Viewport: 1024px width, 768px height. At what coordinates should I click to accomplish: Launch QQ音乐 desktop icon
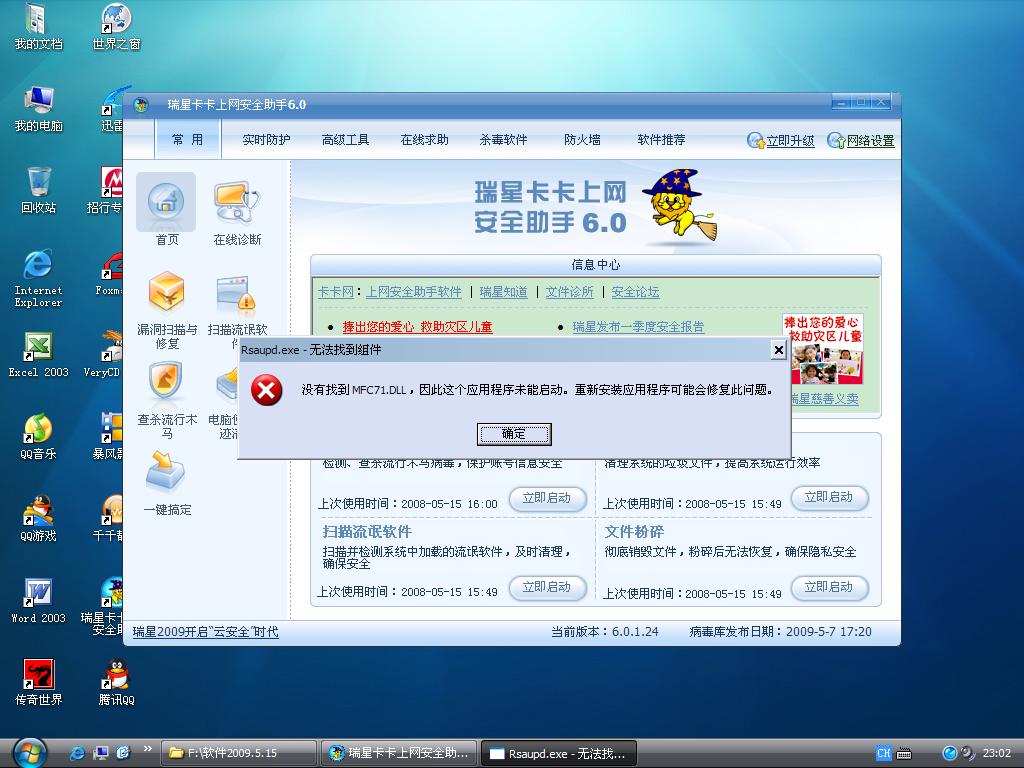pos(38,437)
